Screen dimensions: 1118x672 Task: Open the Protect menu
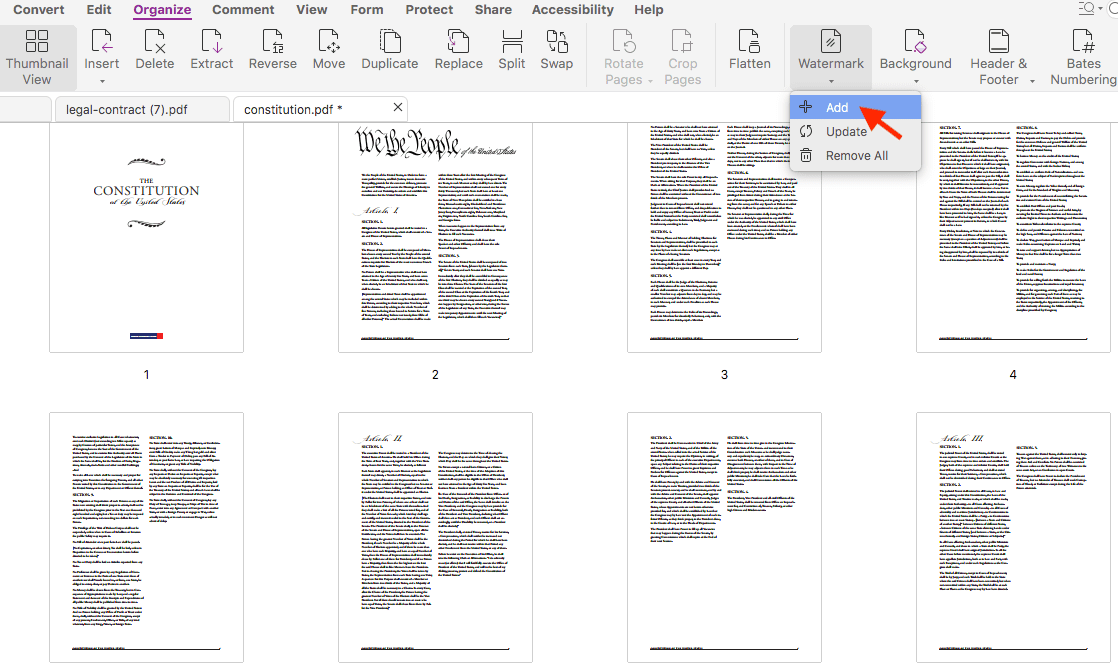pyautogui.click(x=429, y=9)
